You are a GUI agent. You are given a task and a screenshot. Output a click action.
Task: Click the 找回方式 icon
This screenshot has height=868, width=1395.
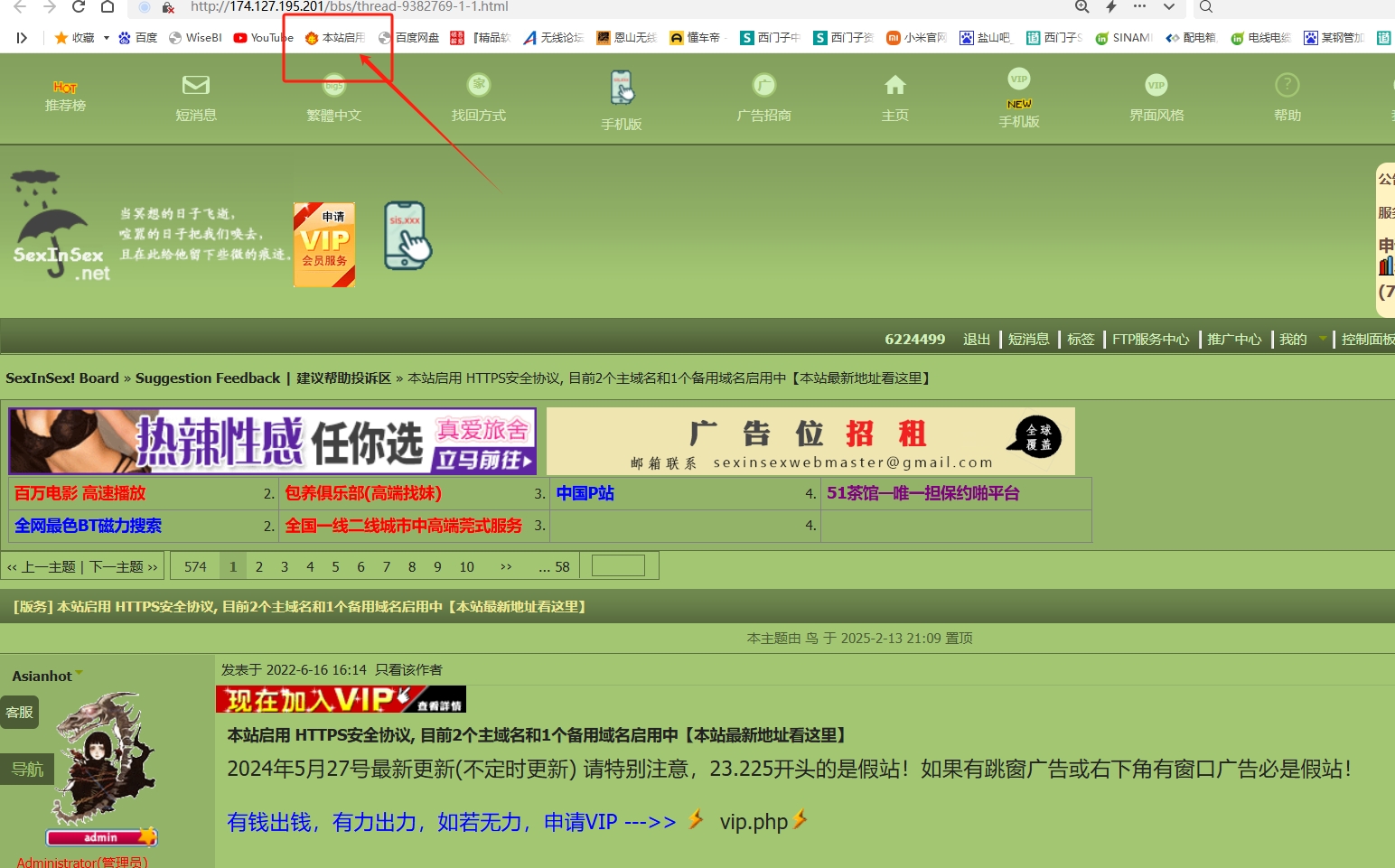[478, 86]
